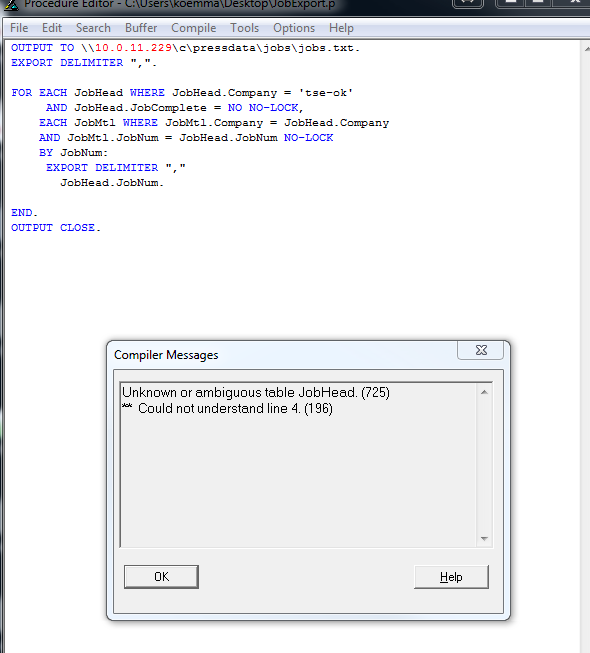Place the cursor on the FOR EACH JobHead line

click(182, 92)
